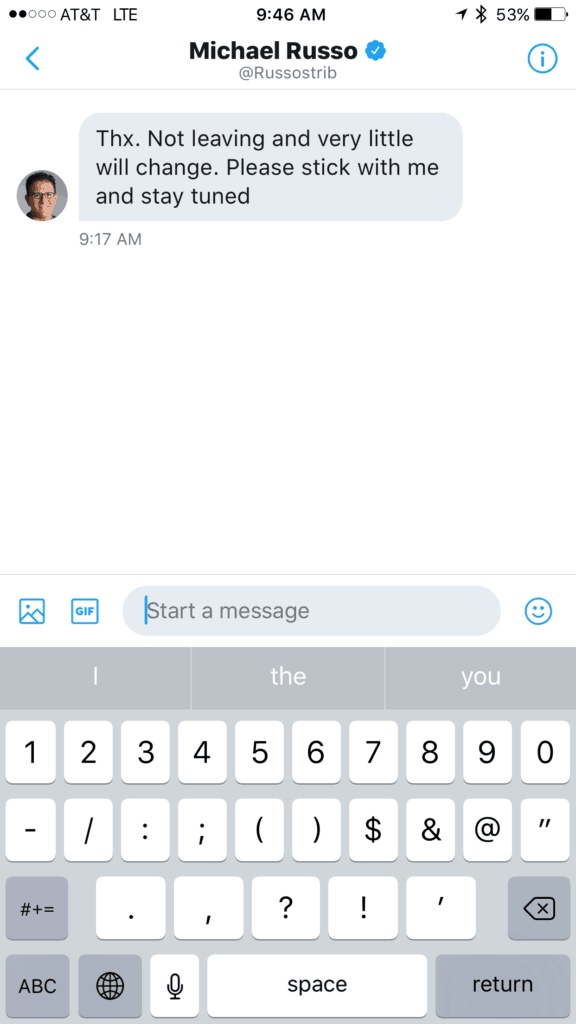Switch keyboards with the globe key

110,985
